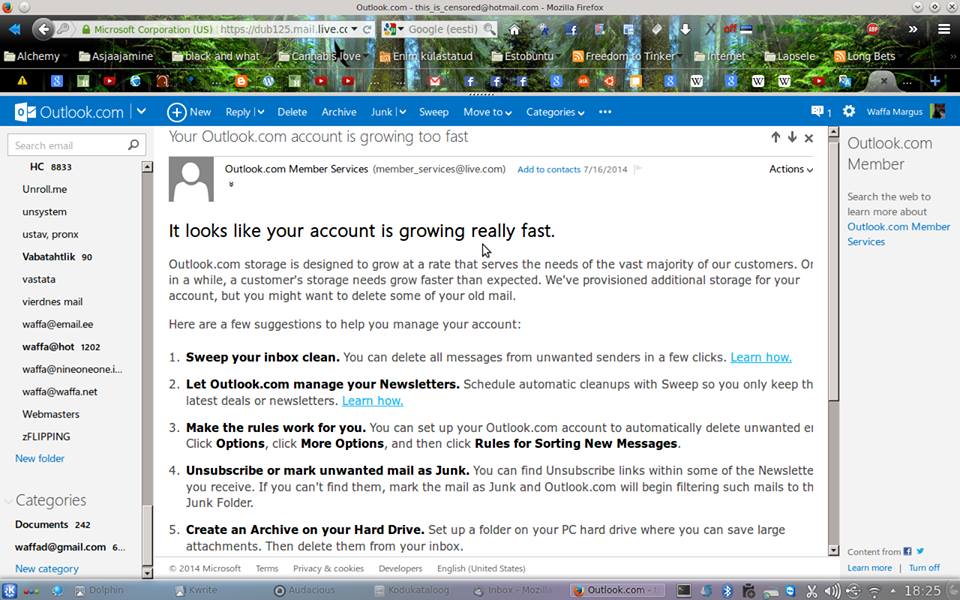
Task: Open the search engine selector dropdown
Action: (393, 29)
